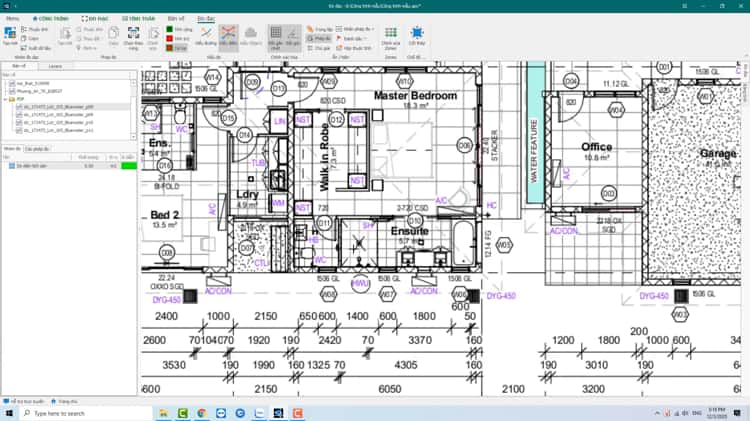This screenshot has width=750, height=421.
Task: Switch to the Bản vẽ panel tab
Action: pyautogui.click(x=19, y=66)
